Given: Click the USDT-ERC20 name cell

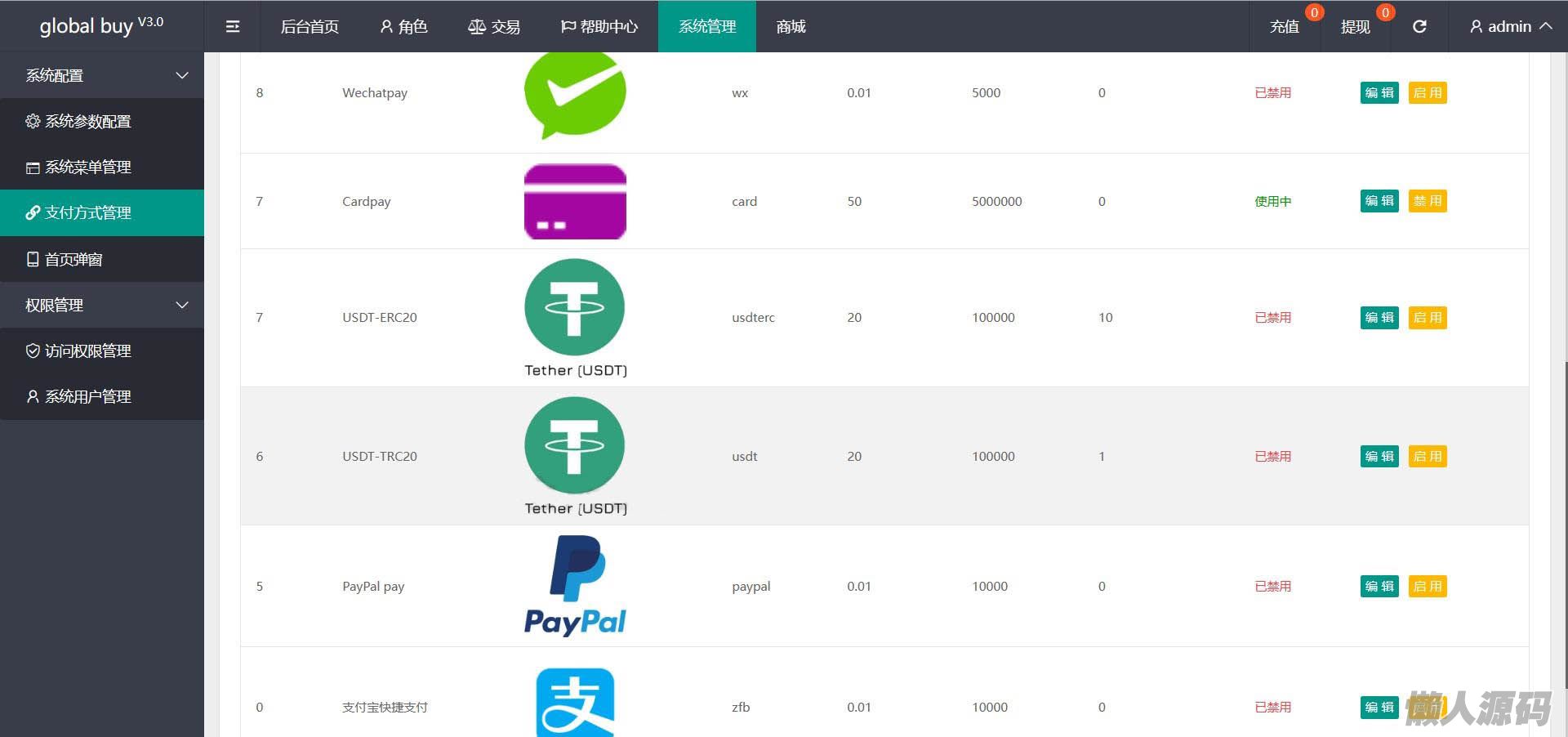Looking at the screenshot, I should tap(380, 318).
